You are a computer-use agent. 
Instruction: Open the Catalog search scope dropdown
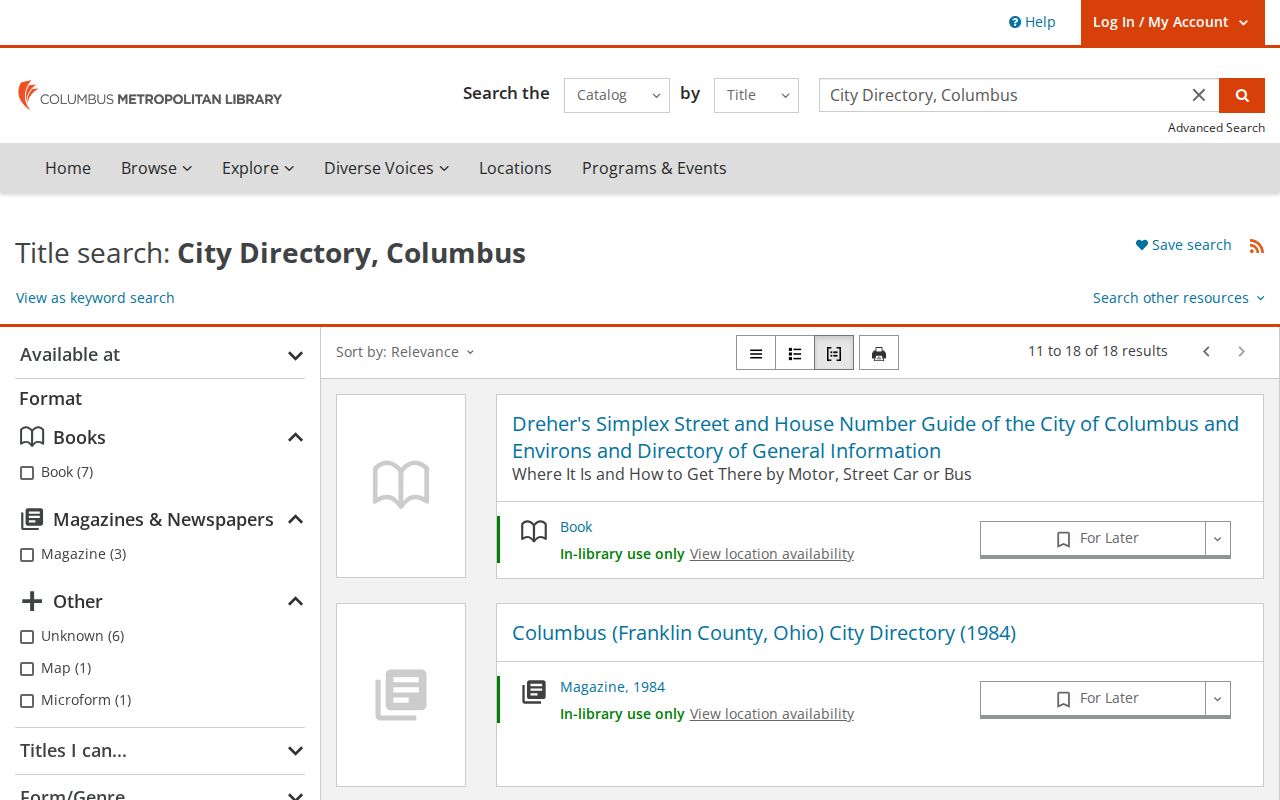pyautogui.click(x=617, y=95)
